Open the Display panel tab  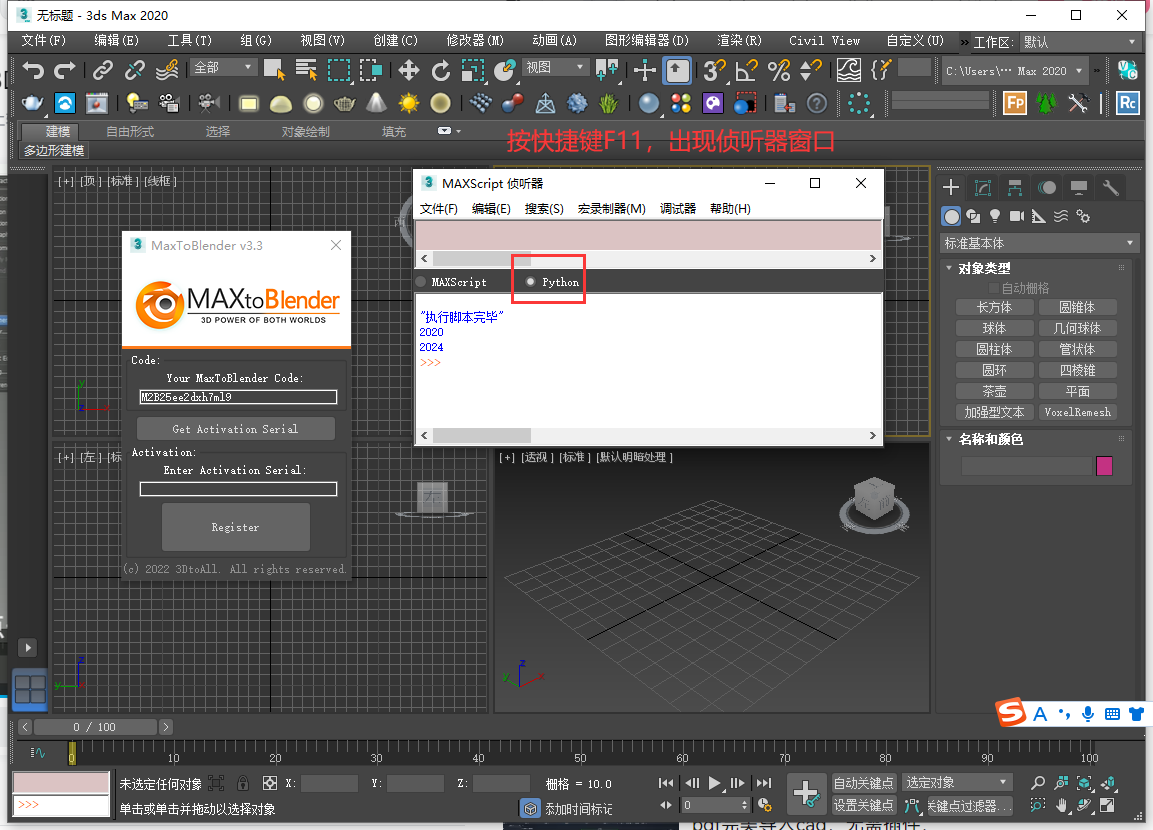click(1079, 187)
